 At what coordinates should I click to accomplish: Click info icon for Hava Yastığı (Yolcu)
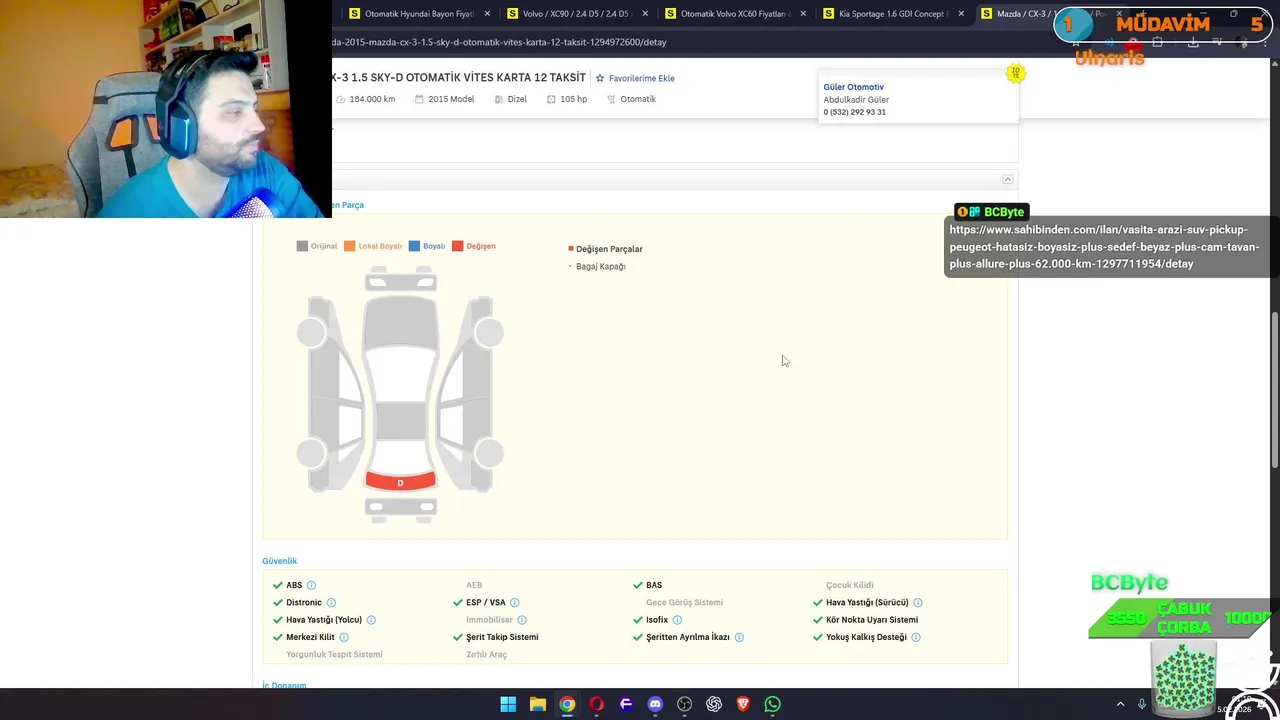point(371,620)
